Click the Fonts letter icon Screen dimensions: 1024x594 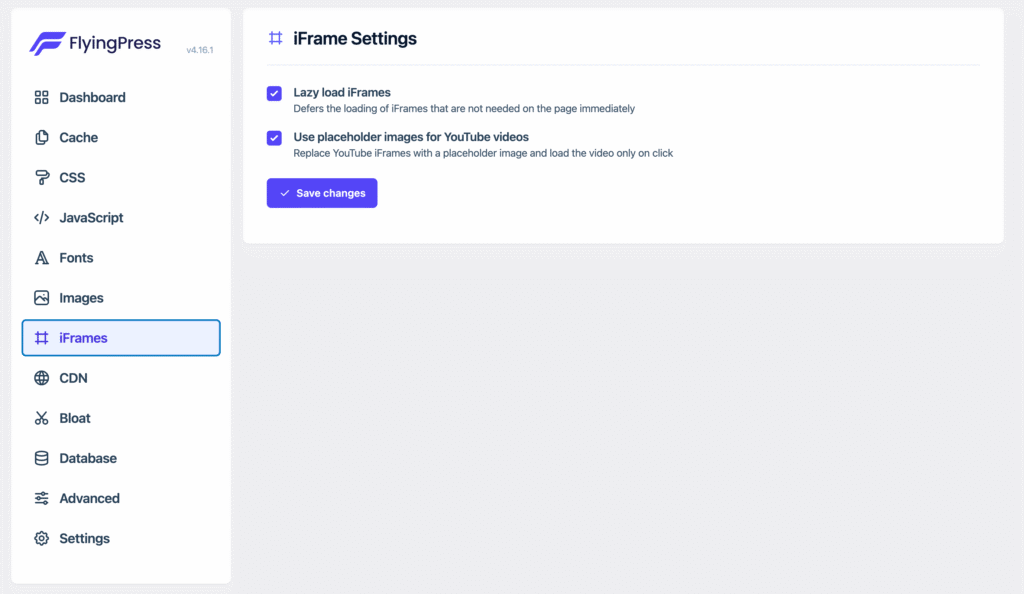coord(41,257)
